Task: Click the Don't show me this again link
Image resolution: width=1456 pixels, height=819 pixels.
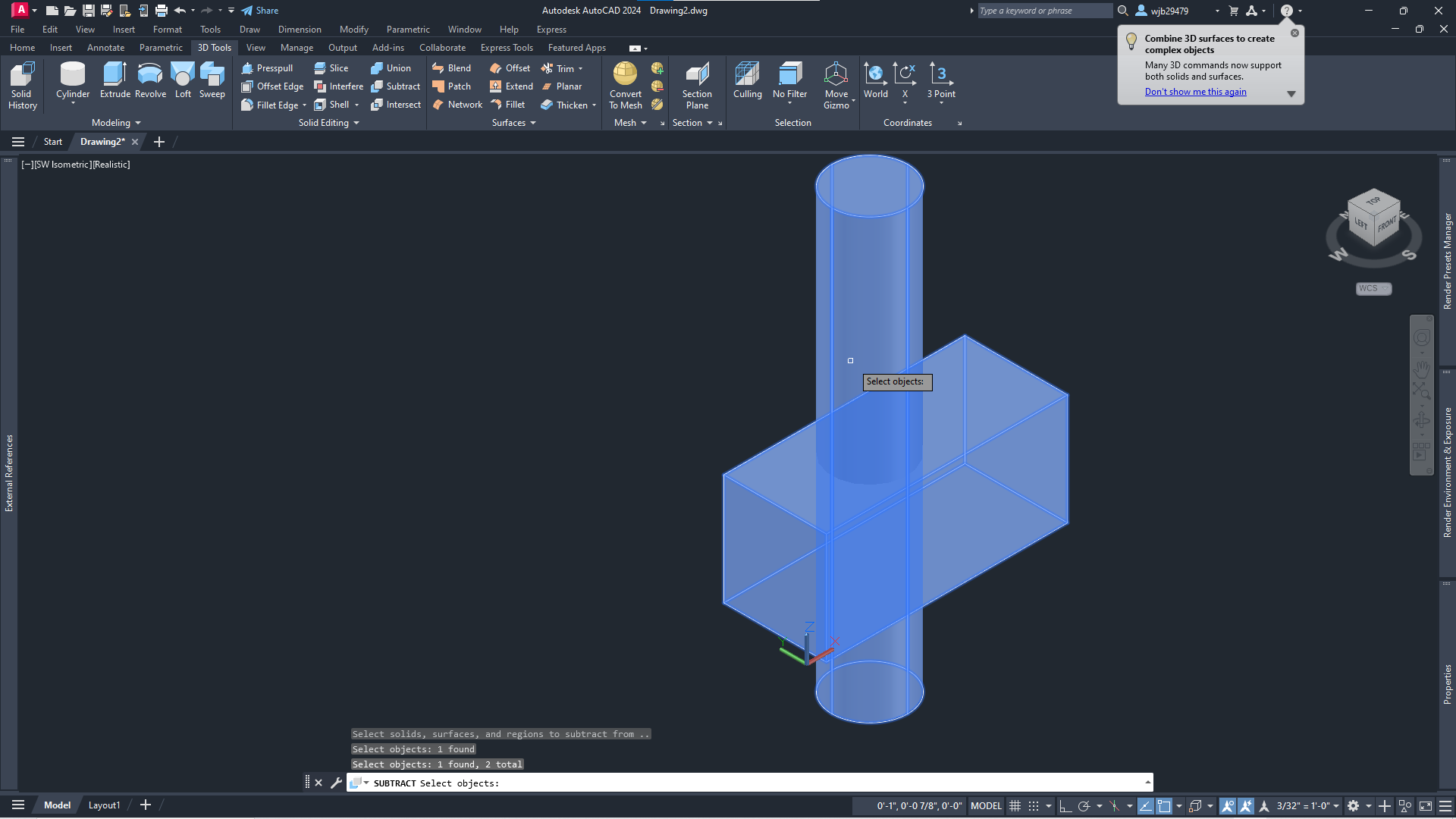Action: (x=1195, y=92)
